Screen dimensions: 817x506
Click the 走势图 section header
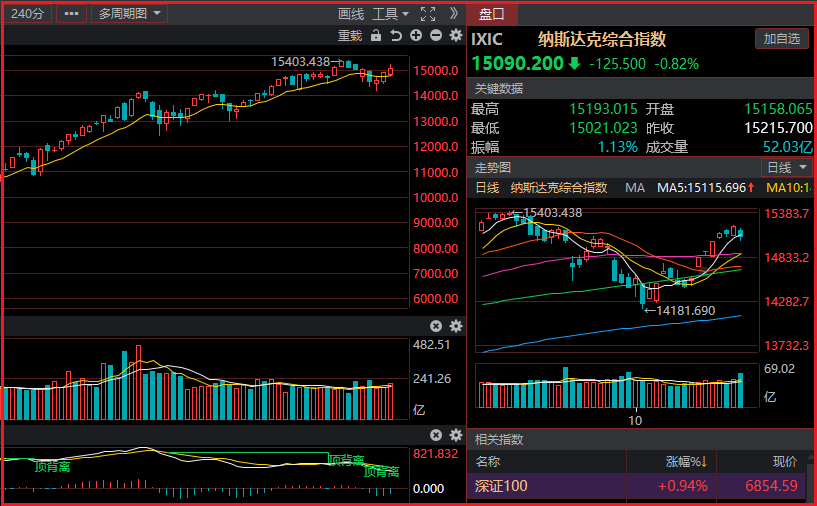[492, 168]
